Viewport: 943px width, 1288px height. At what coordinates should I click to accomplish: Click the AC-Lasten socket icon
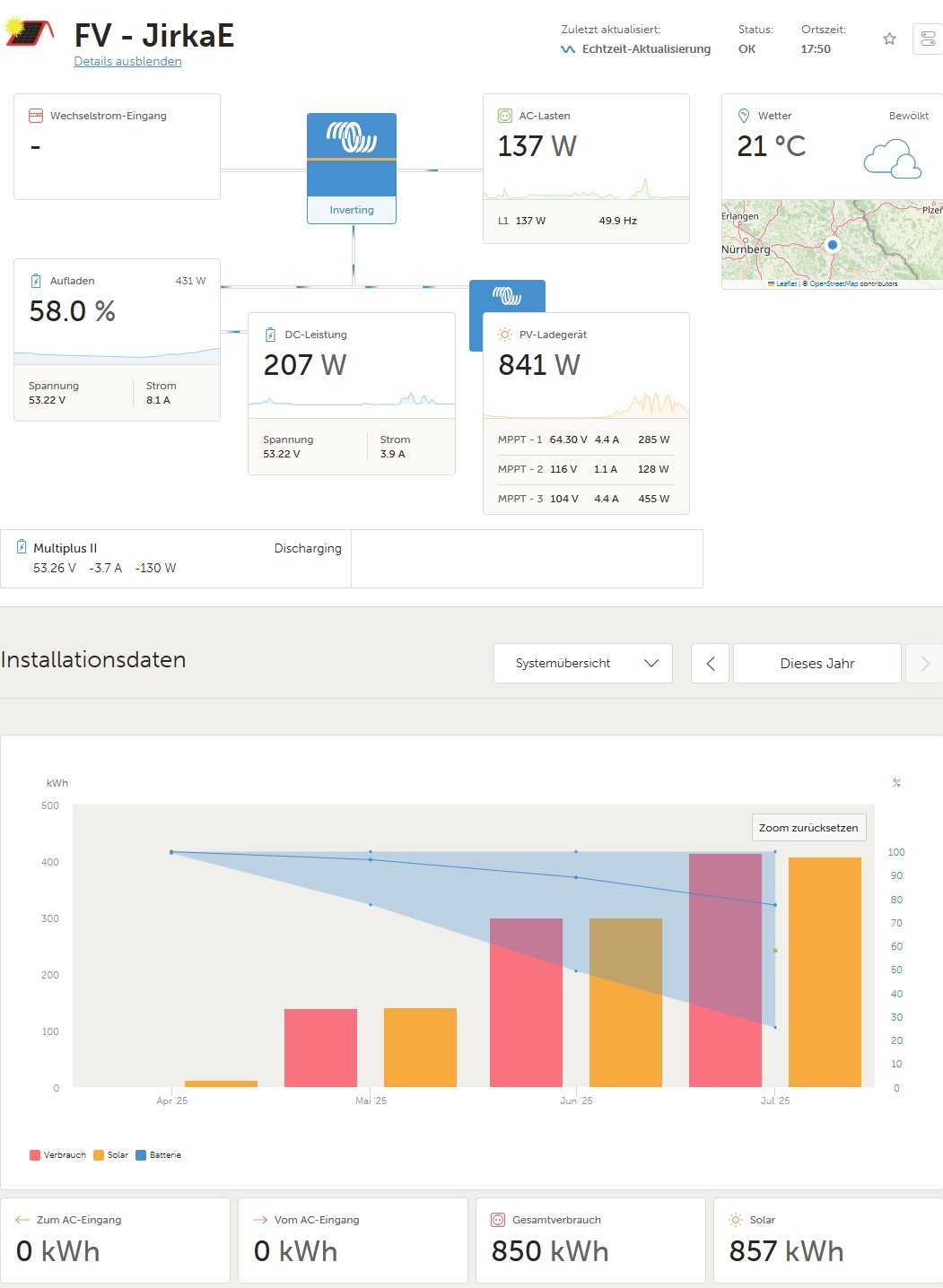point(504,116)
